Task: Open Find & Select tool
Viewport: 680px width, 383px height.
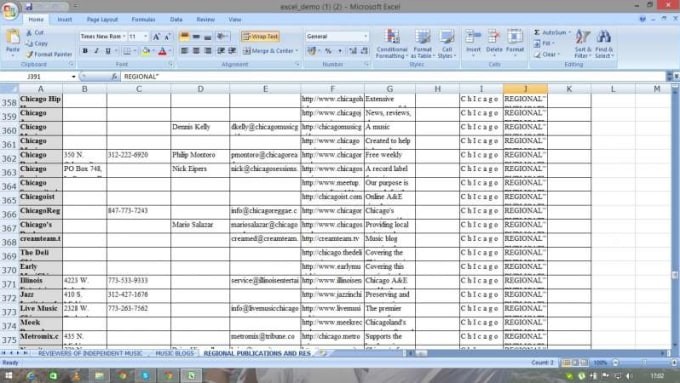Action: pyautogui.click(x=604, y=44)
